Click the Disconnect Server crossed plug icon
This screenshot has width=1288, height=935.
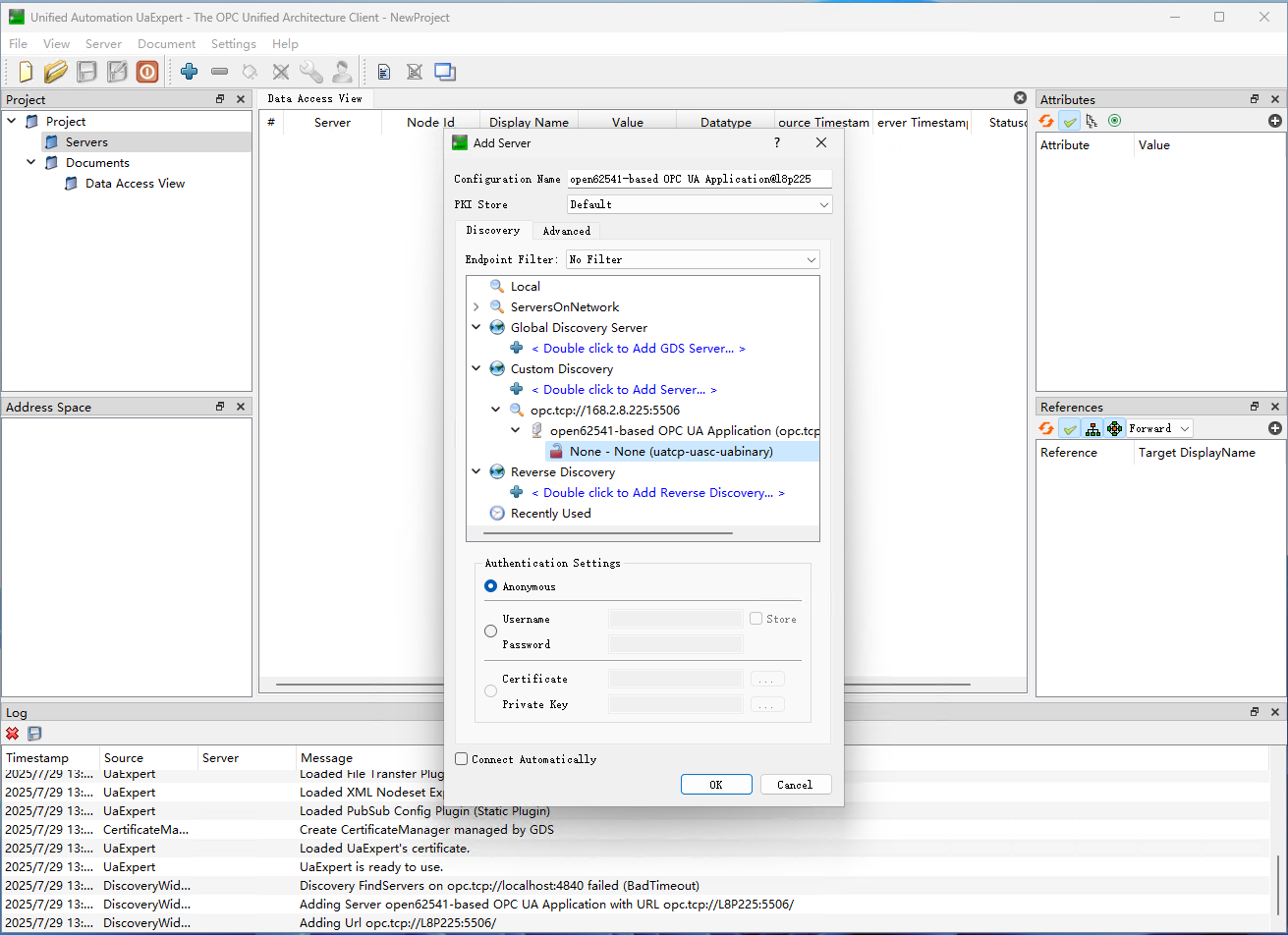[x=281, y=72]
